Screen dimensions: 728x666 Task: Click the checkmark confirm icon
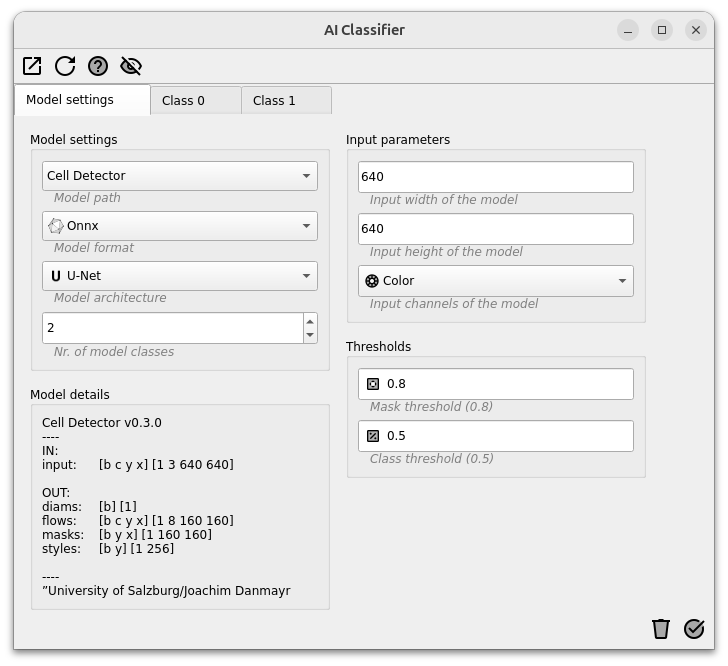[x=694, y=629]
